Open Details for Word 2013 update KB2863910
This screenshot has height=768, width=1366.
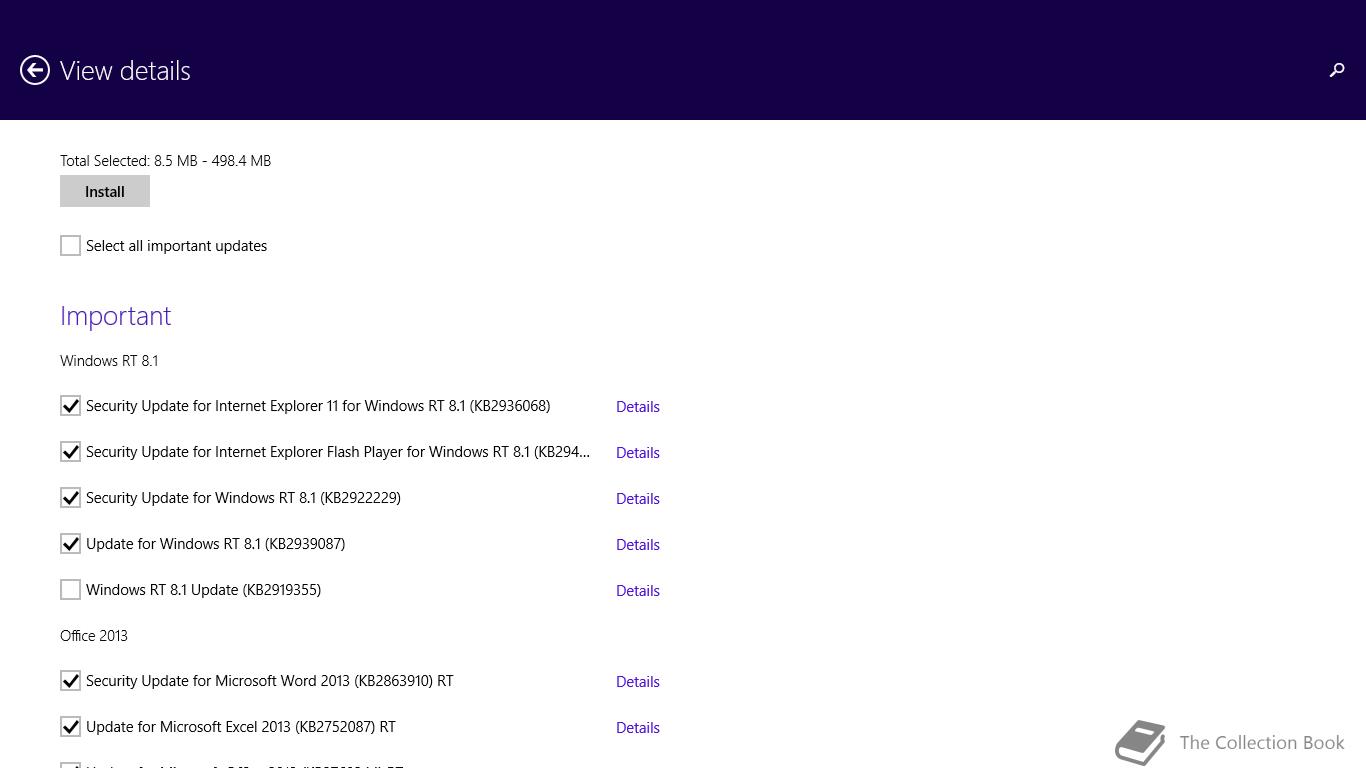click(638, 682)
